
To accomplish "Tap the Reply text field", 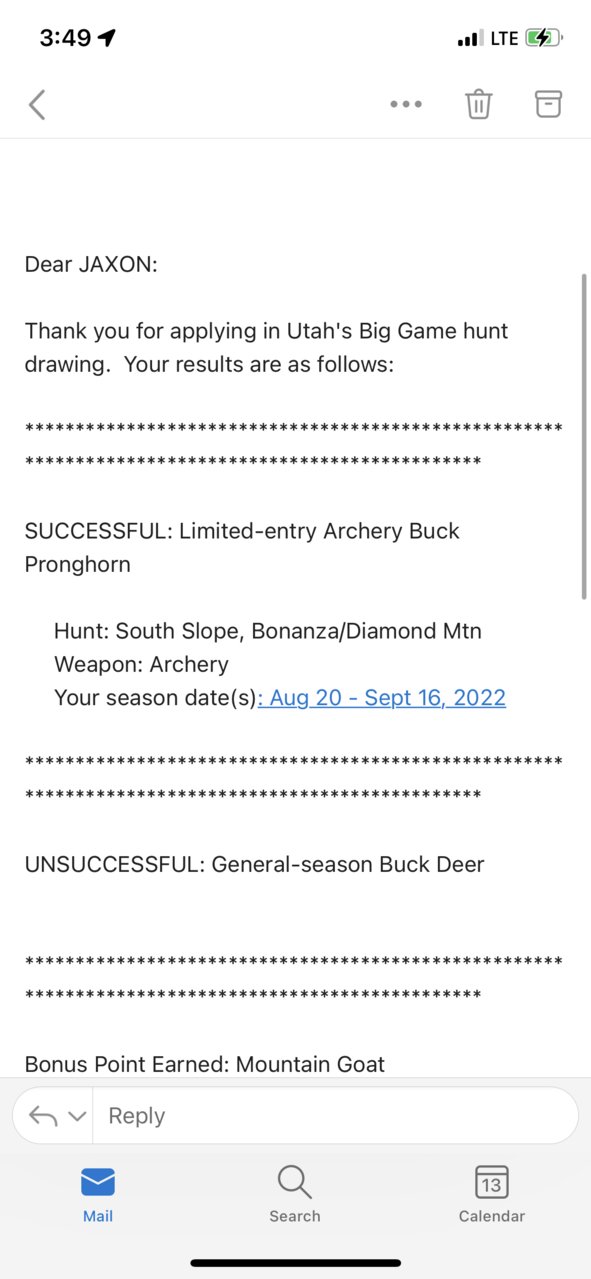I will [335, 1116].
